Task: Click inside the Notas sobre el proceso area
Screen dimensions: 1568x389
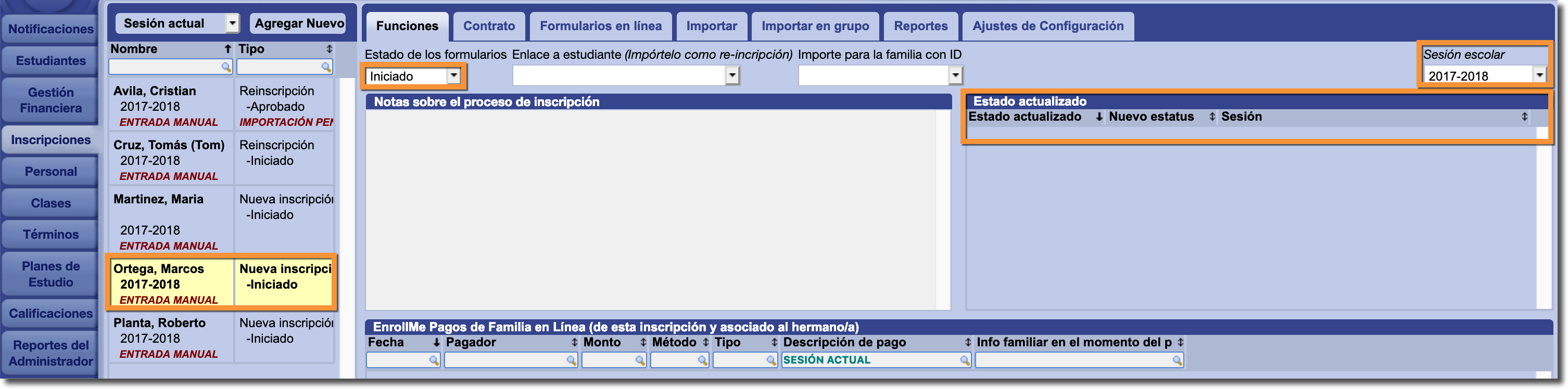Action: pos(651,210)
